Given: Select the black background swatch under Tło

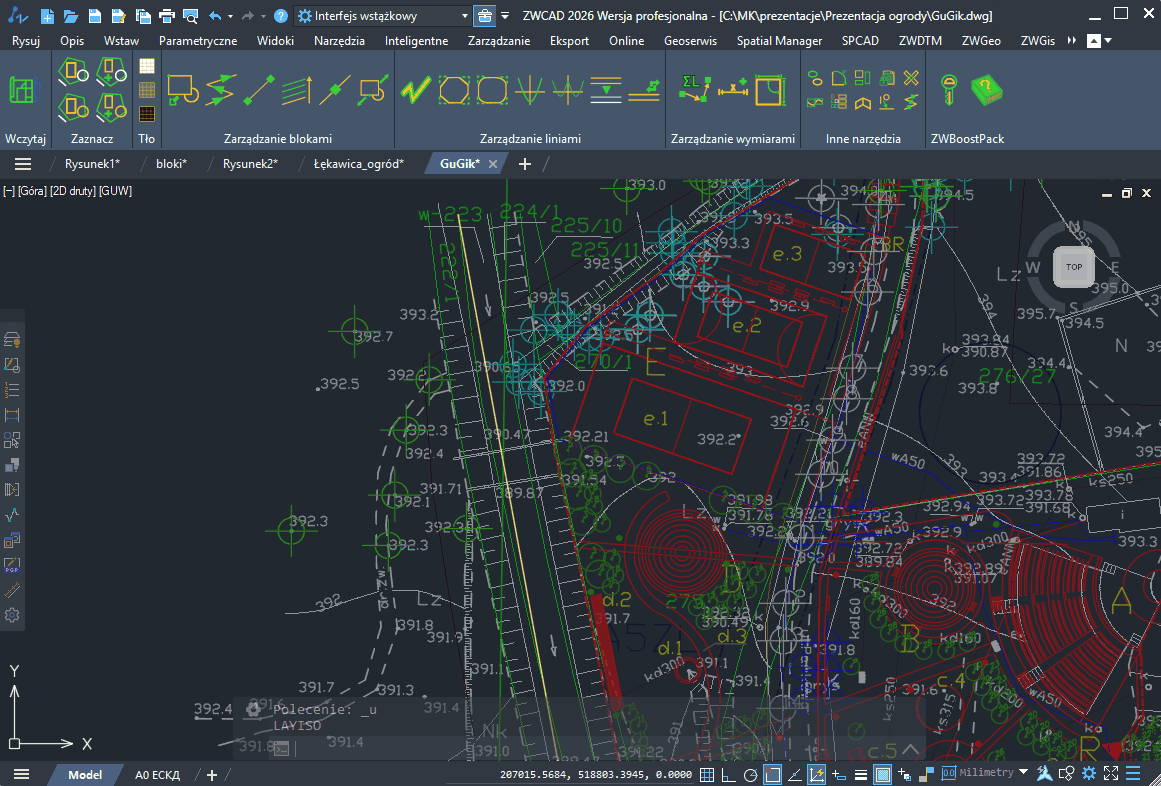Looking at the screenshot, I should (147, 113).
